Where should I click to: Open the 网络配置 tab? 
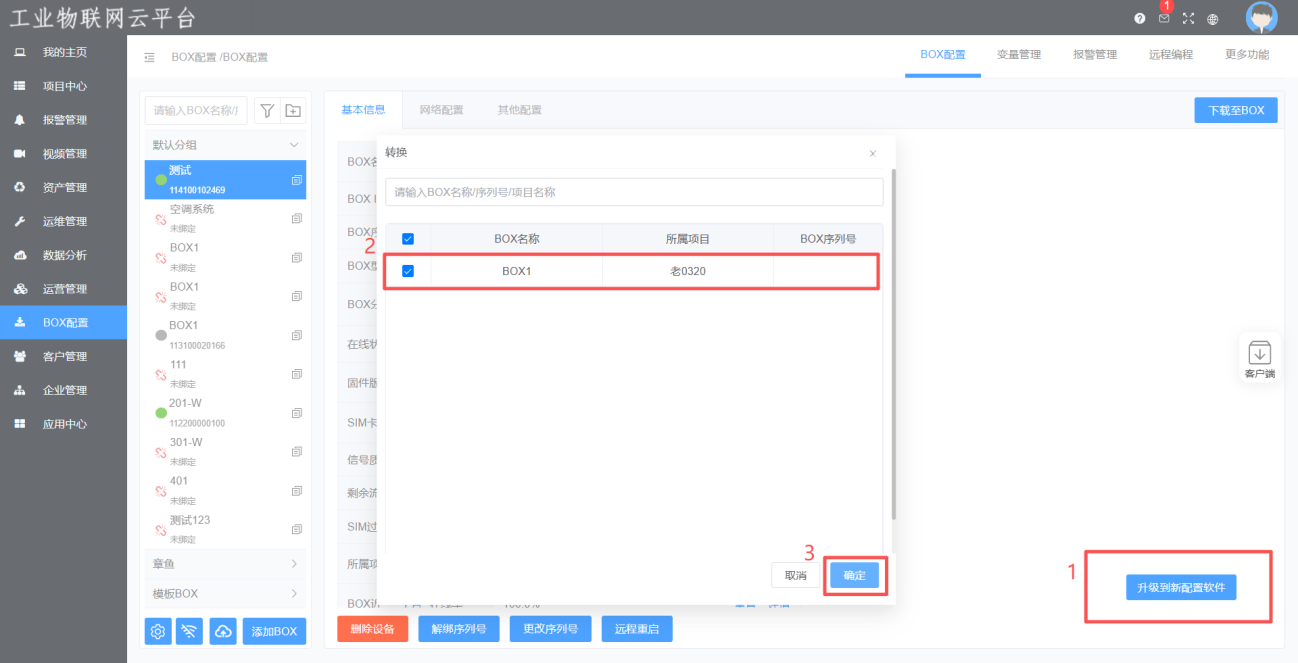[x=441, y=110]
